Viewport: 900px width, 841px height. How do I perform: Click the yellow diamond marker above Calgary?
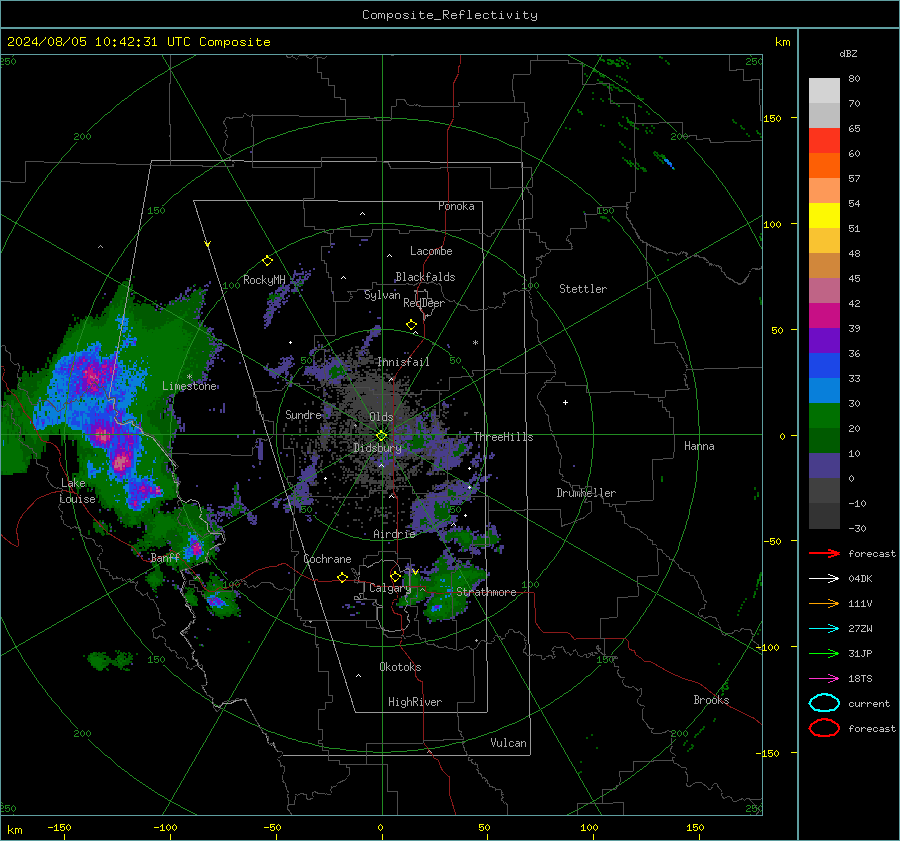click(395, 576)
